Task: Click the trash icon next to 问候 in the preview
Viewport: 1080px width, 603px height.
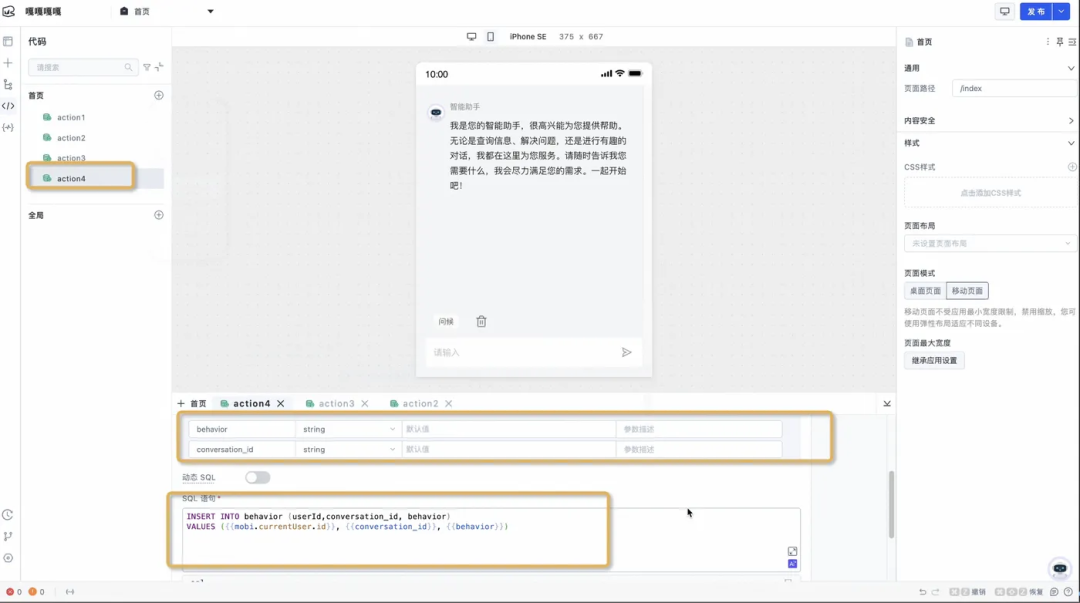Action: pos(481,321)
